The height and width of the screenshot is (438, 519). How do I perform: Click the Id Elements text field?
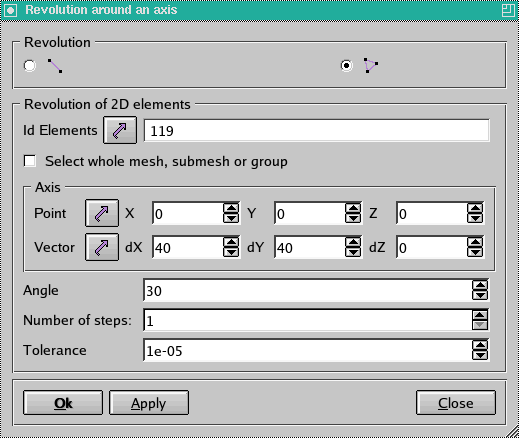(x=316, y=130)
